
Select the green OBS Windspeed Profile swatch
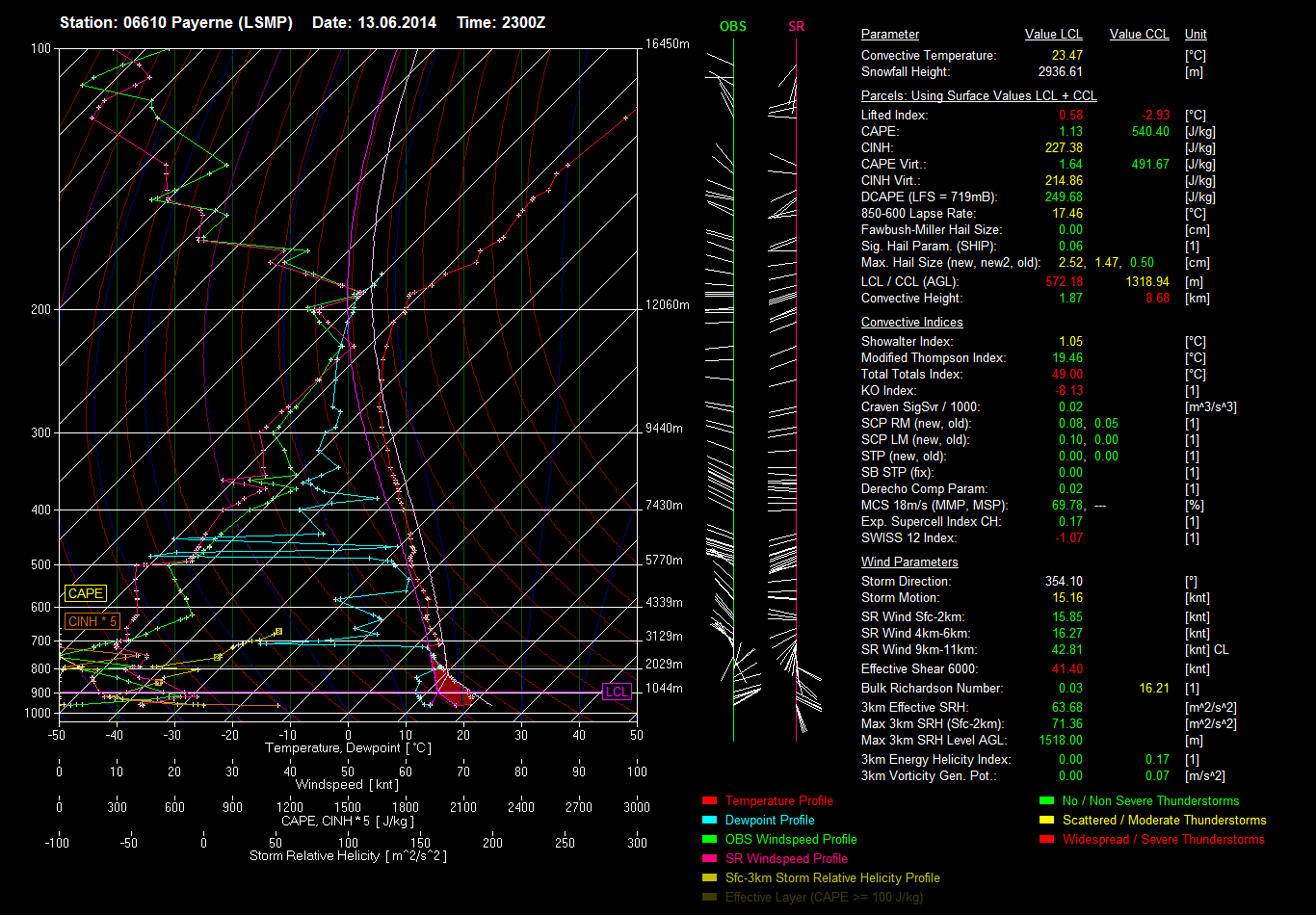[x=710, y=840]
